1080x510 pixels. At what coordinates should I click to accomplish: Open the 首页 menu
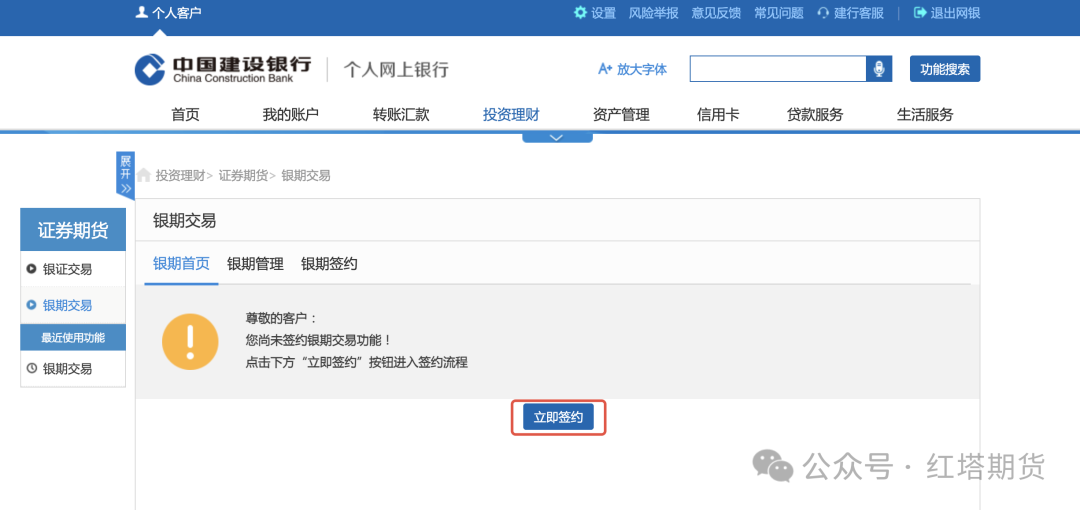185,115
